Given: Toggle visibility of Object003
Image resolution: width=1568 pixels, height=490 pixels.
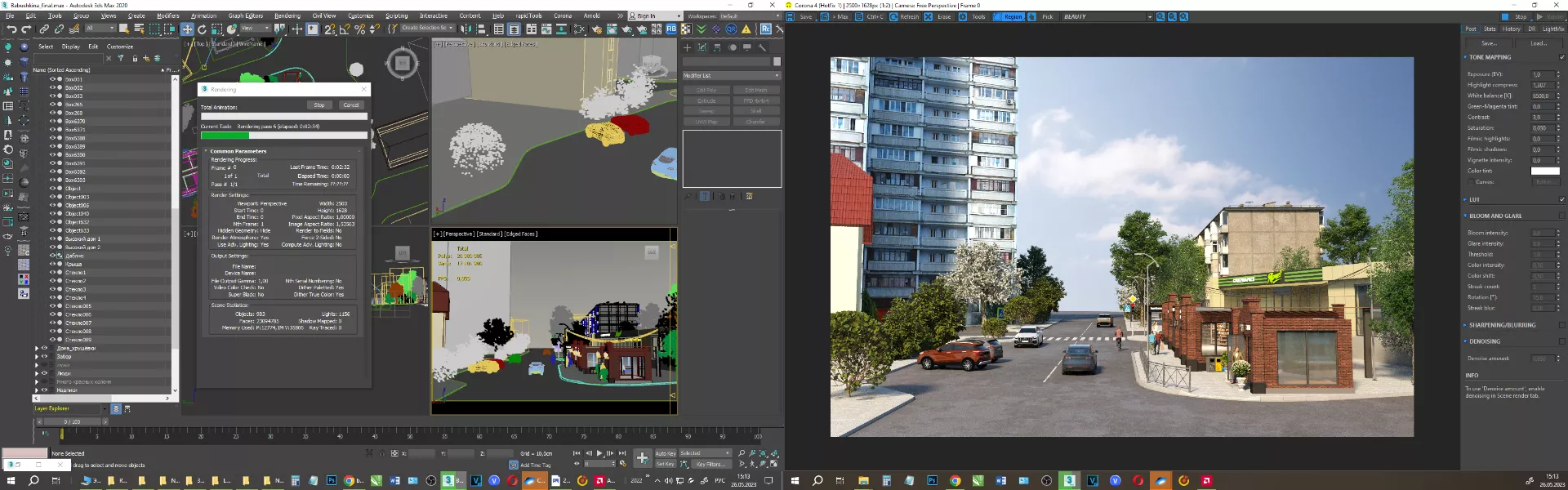Looking at the screenshot, I should (52, 197).
